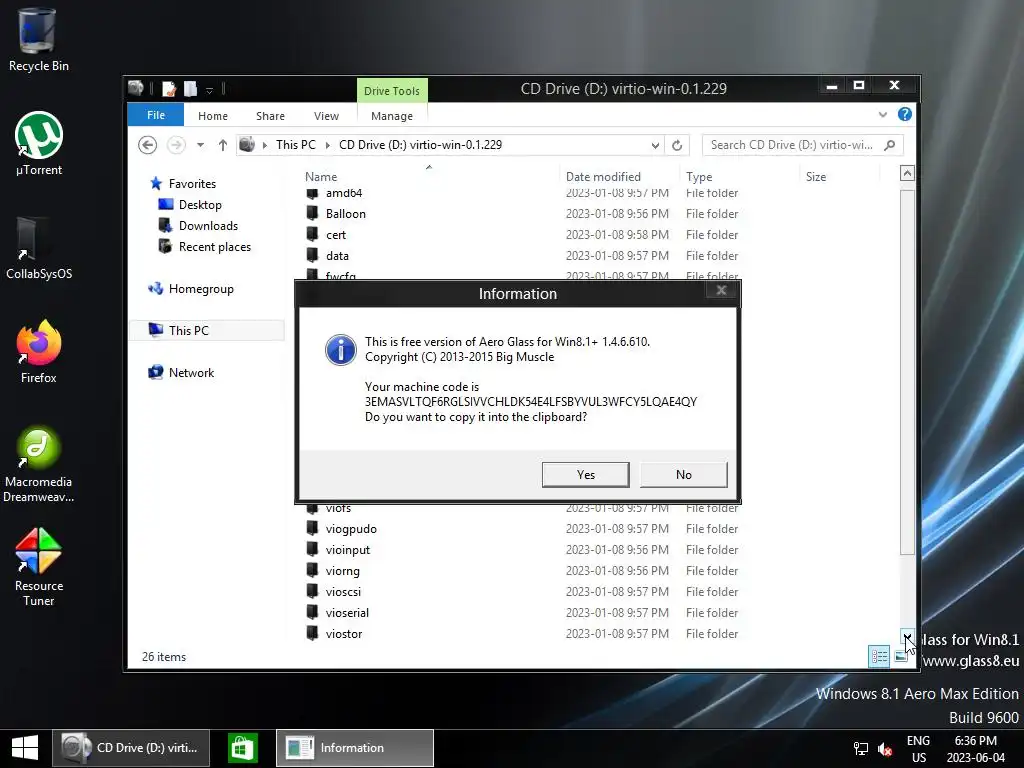Select the cert folder icon

pyautogui.click(x=313, y=234)
